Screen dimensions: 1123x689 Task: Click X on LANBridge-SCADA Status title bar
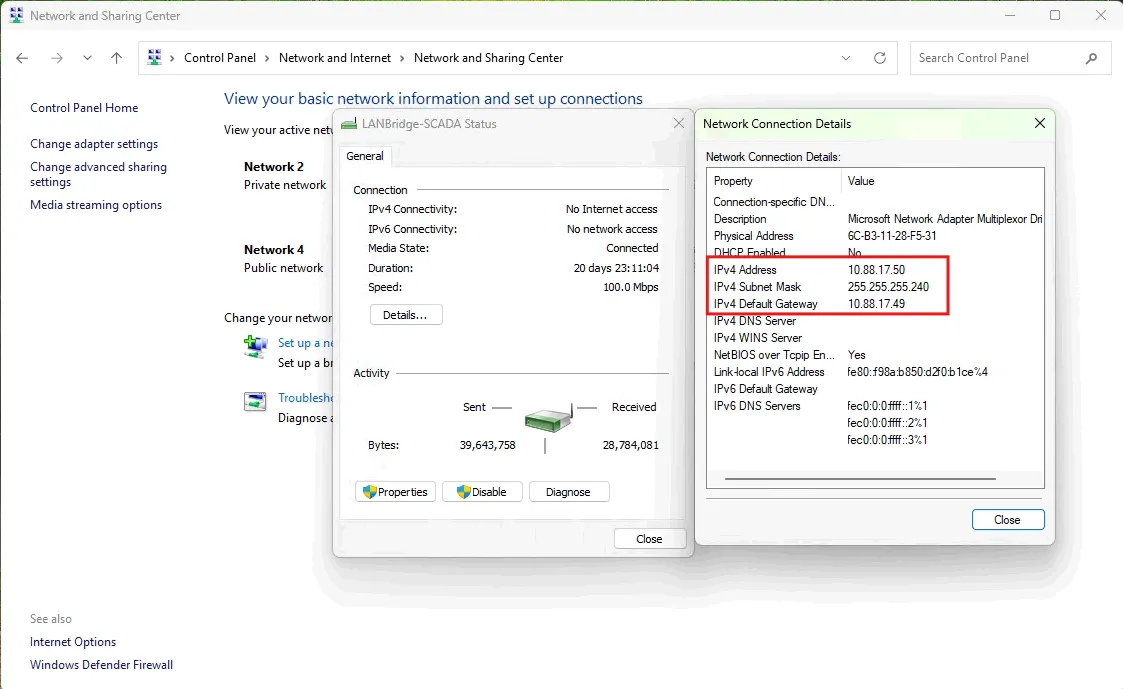coord(679,123)
